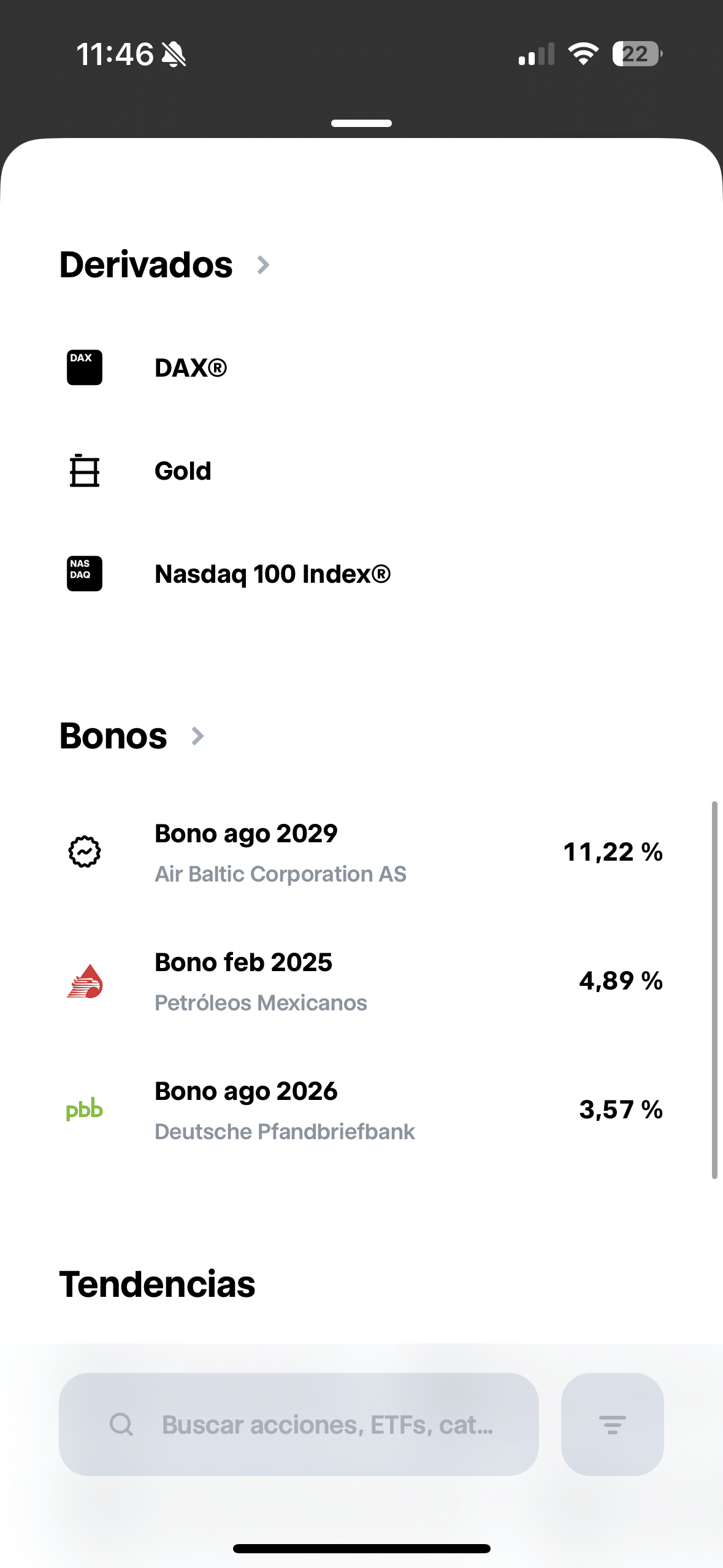Tap the 3,57 % yield for Deutsche Pfandbriefbank
723x1568 pixels.
[621, 1110]
